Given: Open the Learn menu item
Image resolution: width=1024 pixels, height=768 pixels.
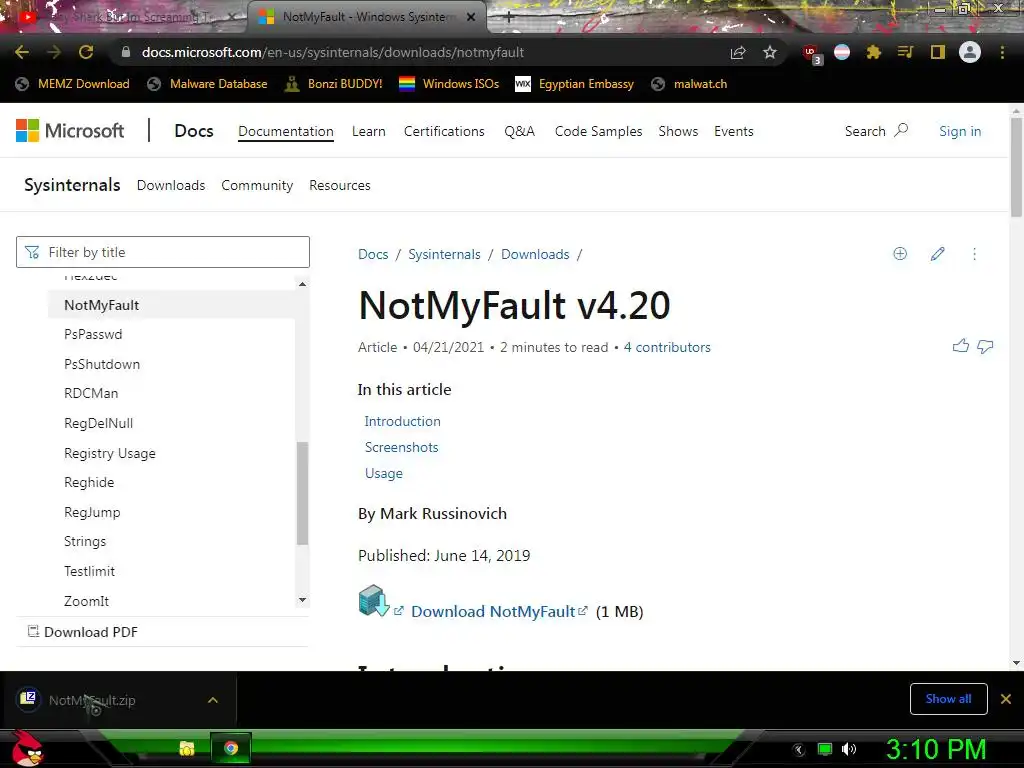Looking at the screenshot, I should tap(368, 131).
